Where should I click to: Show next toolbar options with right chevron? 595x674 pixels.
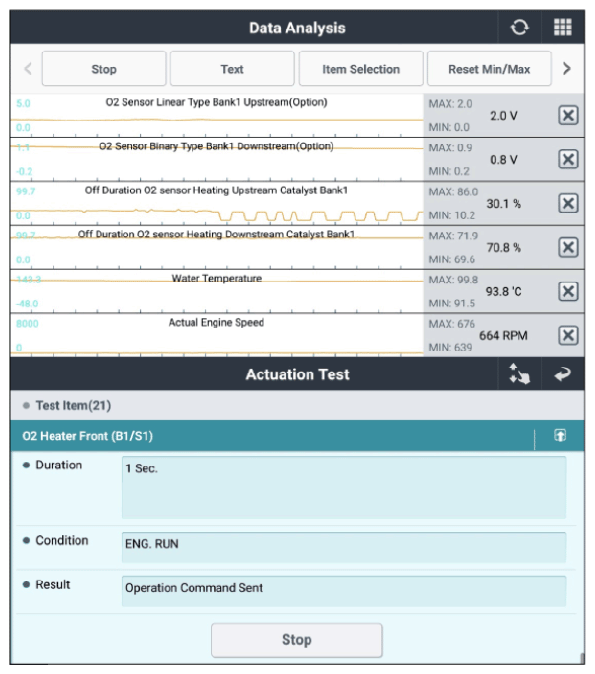point(567,69)
